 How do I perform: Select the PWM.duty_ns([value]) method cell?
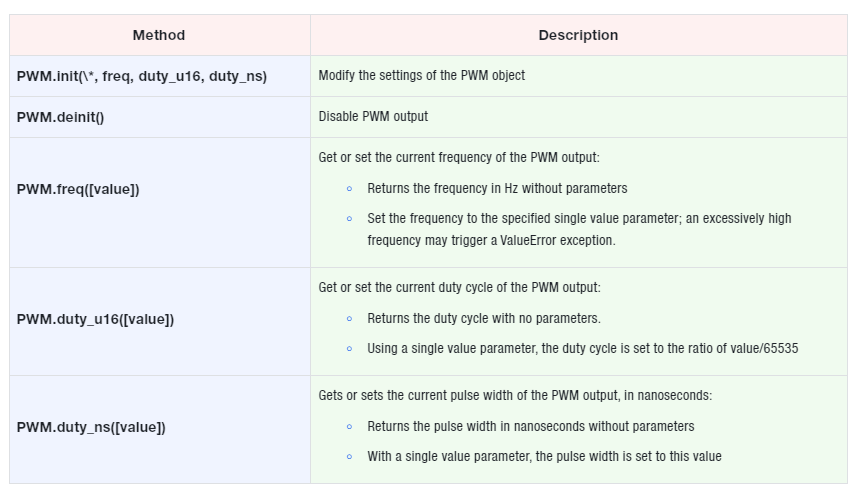point(160,429)
